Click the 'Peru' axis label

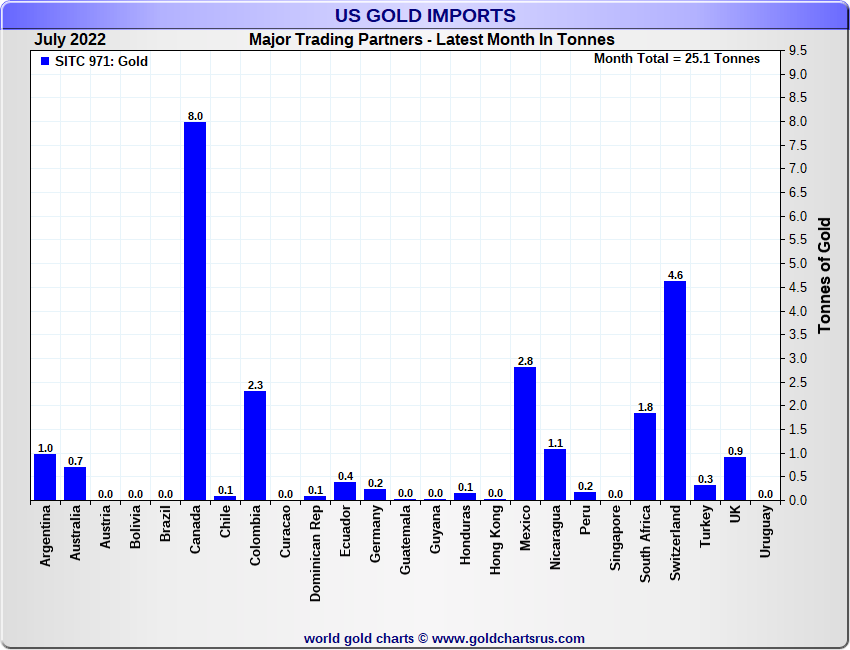tap(585, 520)
